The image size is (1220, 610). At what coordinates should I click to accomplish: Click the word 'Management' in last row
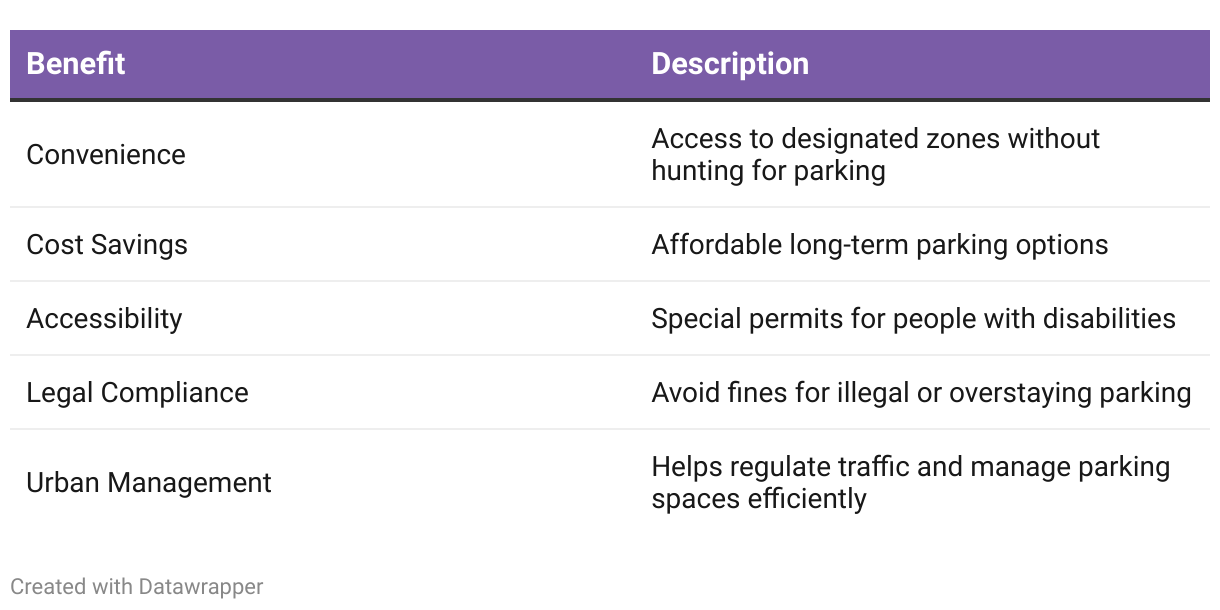click(190, 483)
